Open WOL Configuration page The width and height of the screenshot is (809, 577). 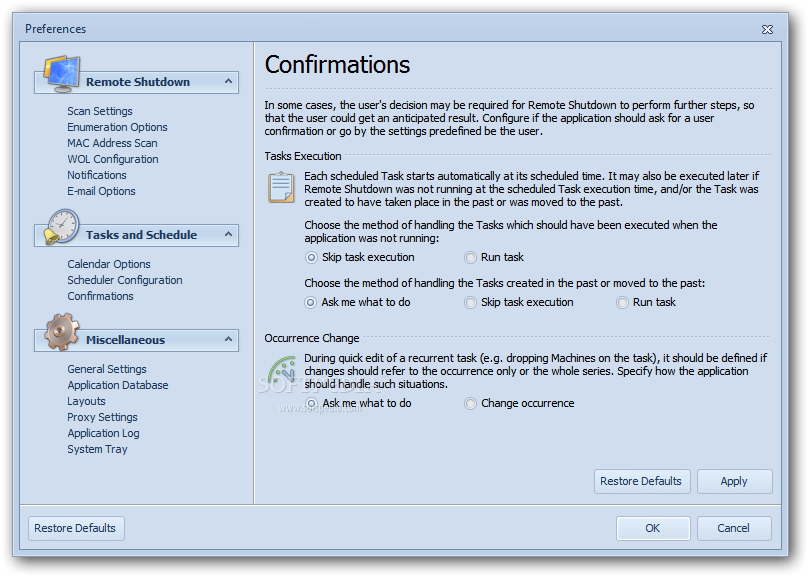point(112,159)
